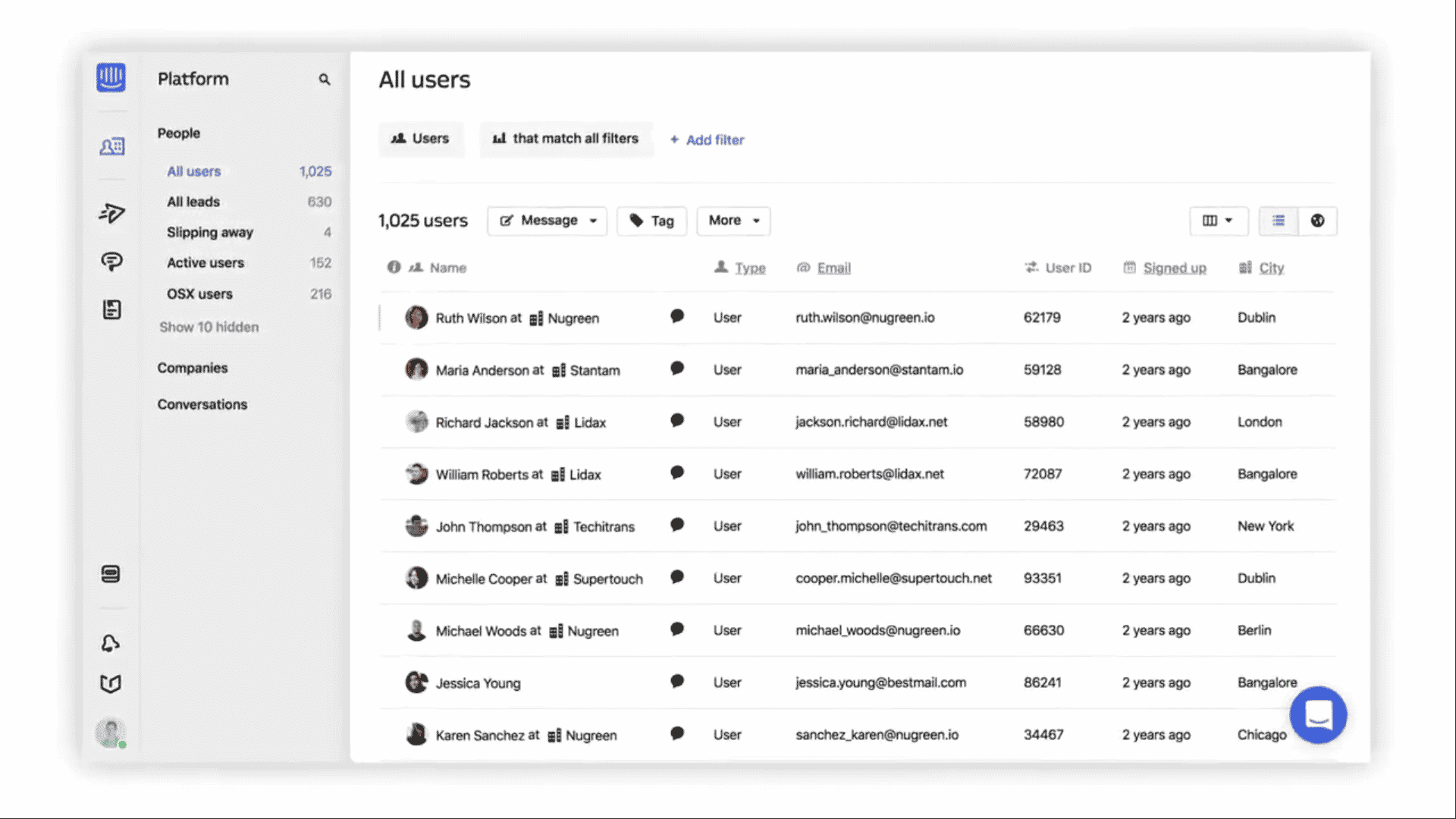Open Ruth Wilson's user name
This screenshot has width=1456, height=819.
(471, 318)
